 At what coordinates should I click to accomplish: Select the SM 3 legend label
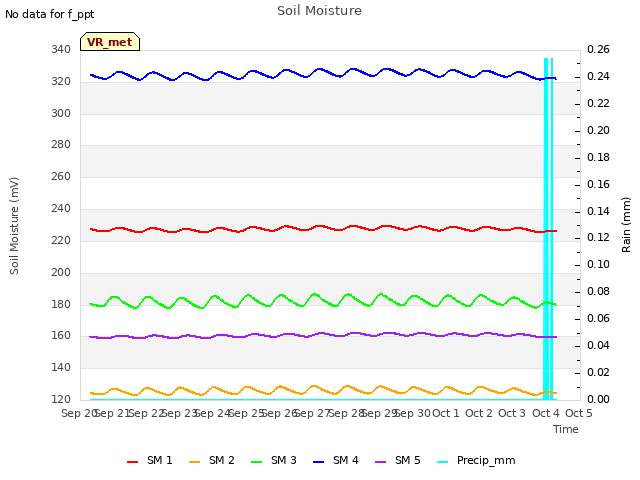[284, 460]
